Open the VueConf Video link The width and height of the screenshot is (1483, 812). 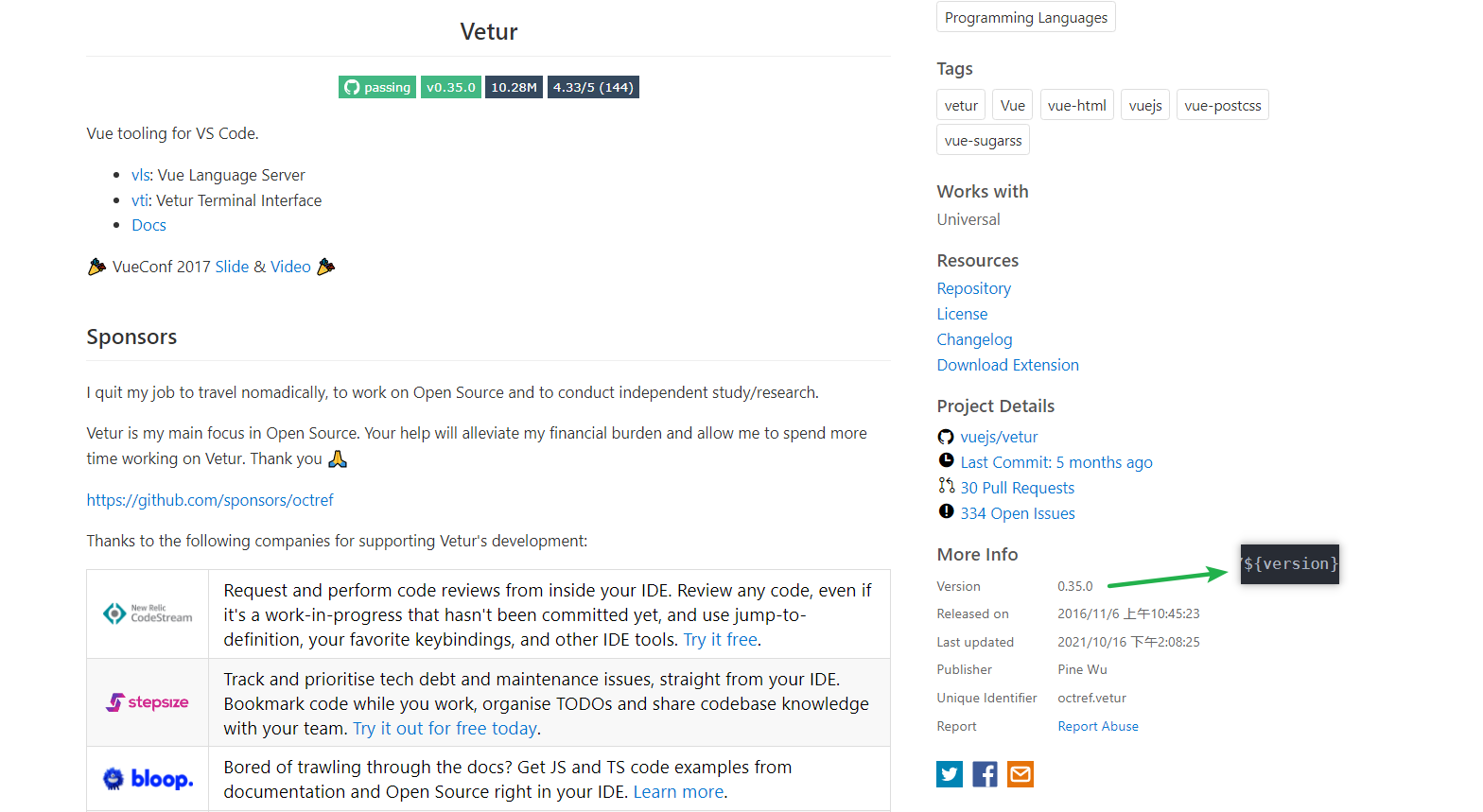coord(290,267)
